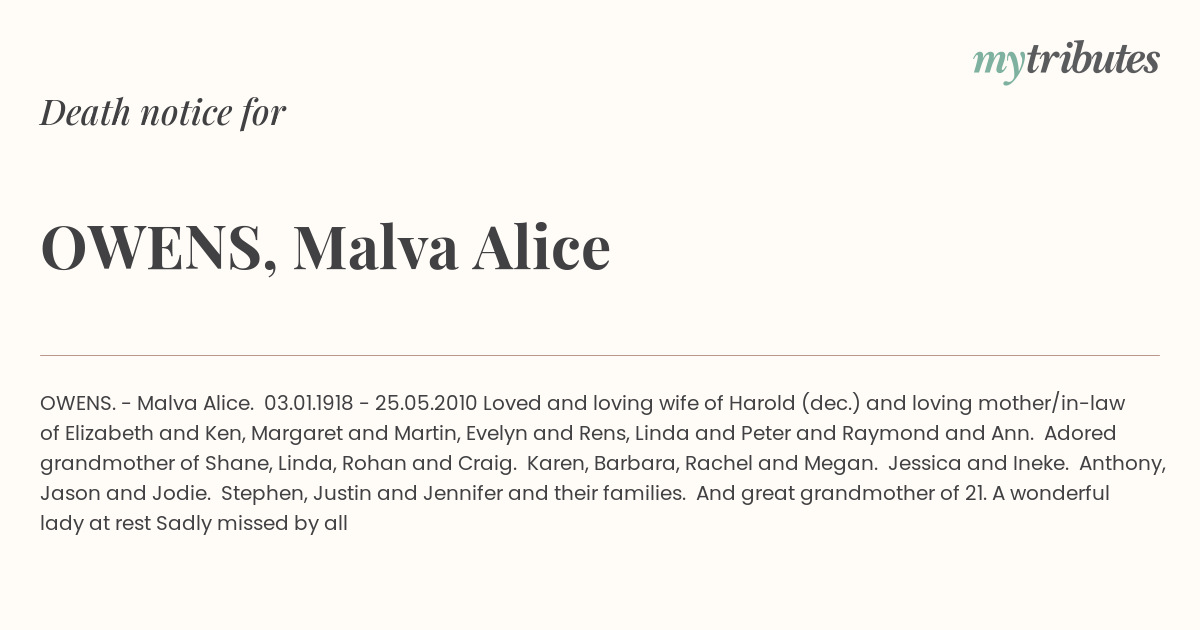Click the heading 'OWENS, Malva Alice'
Screen dimensions: 1200x630
[325, 247]
